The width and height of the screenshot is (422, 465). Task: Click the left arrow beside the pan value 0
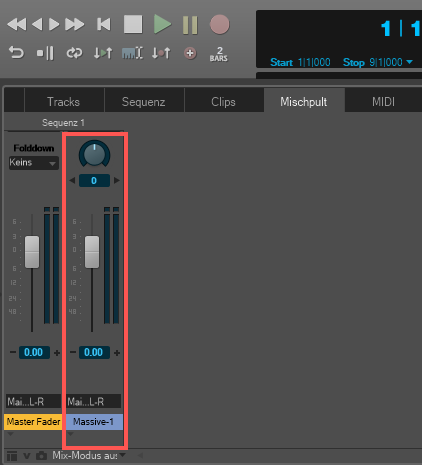pos(72,181)
